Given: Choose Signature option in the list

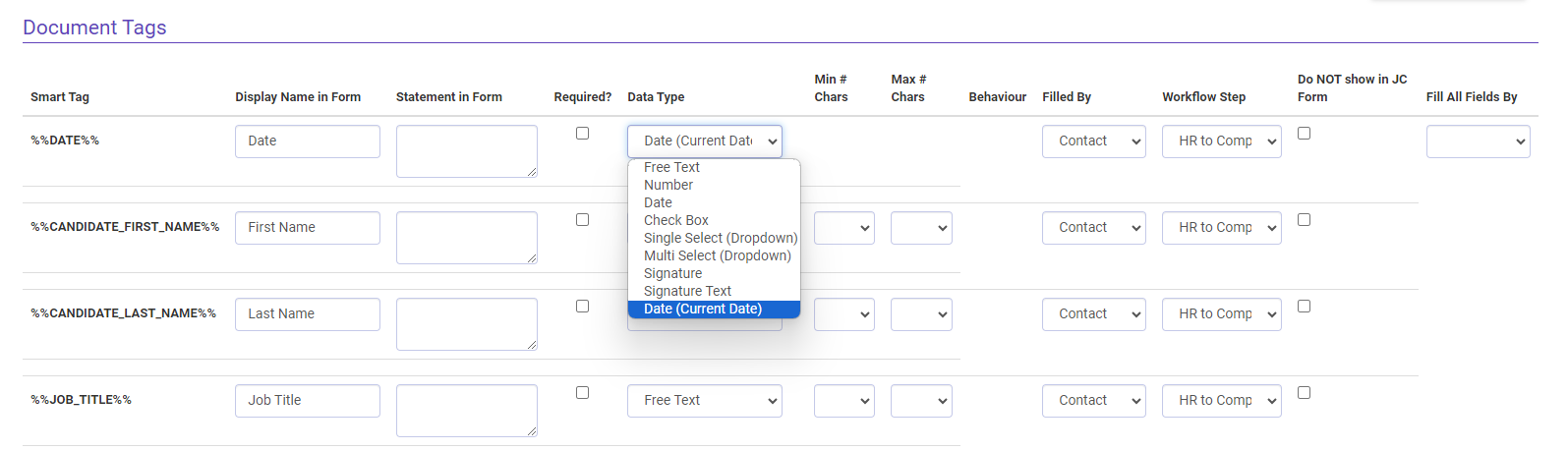Looking at the screenshot, I should click(714, 273).
